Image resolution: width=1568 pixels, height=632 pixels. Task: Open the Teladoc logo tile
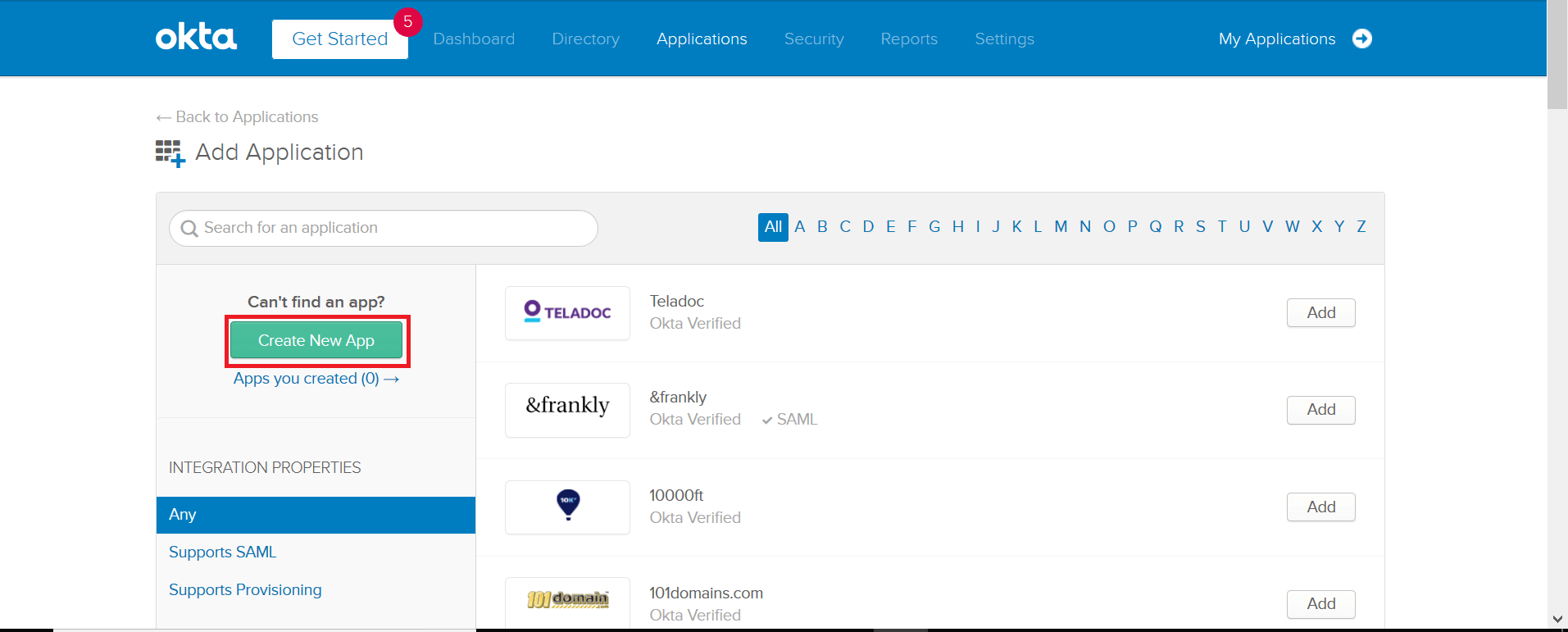pyautogui.click(x=567, y=312)
